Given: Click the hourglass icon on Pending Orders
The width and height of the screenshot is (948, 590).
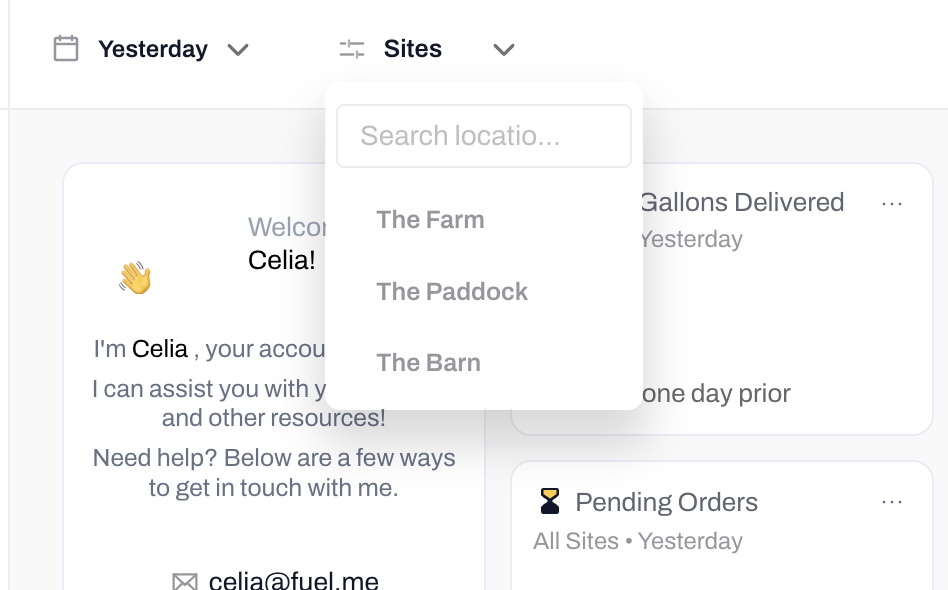Looking at the screenshot, I should (x=550, y=502).
